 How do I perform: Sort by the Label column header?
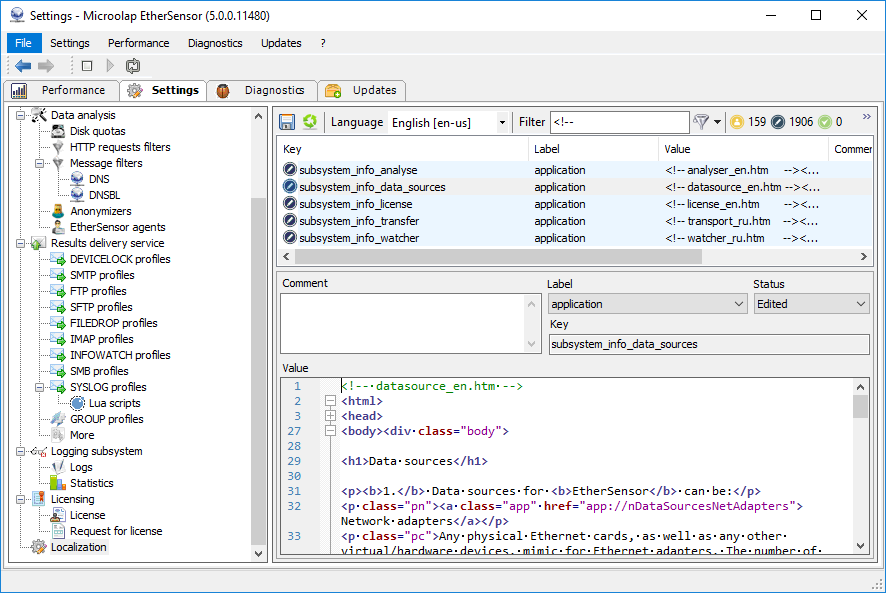click(x=594, y=149)
